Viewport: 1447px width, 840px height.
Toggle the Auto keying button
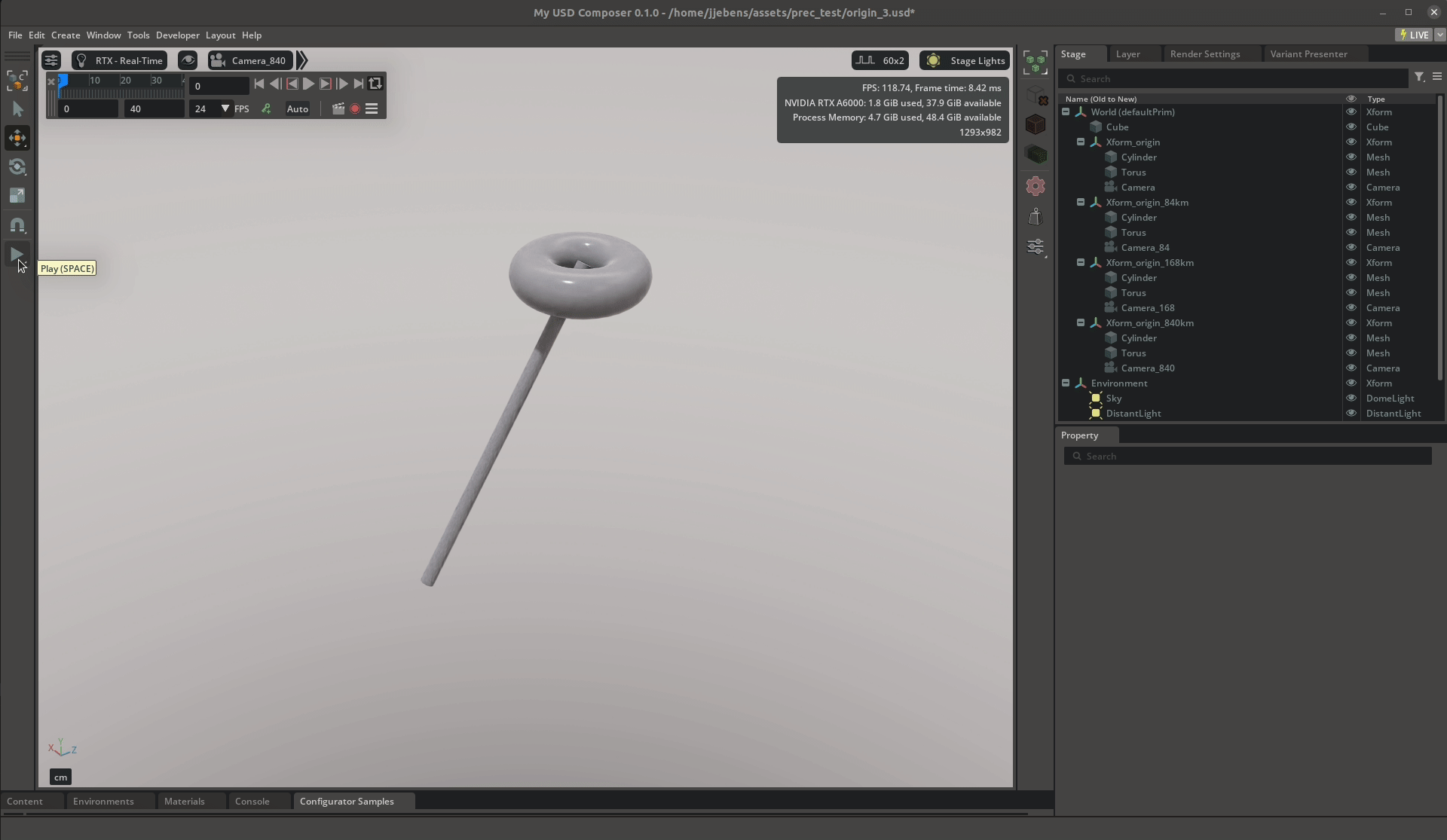298,108
